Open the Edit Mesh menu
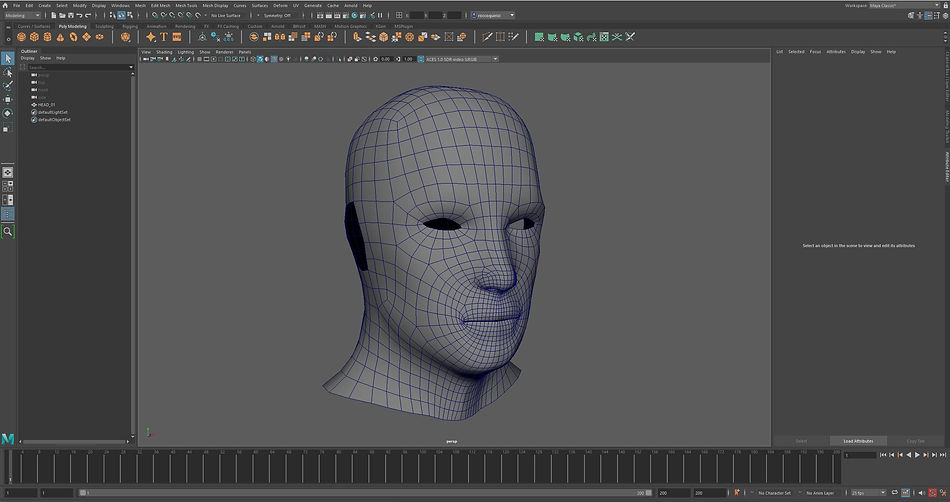This screenshot has width=950, height=502. 161,5
